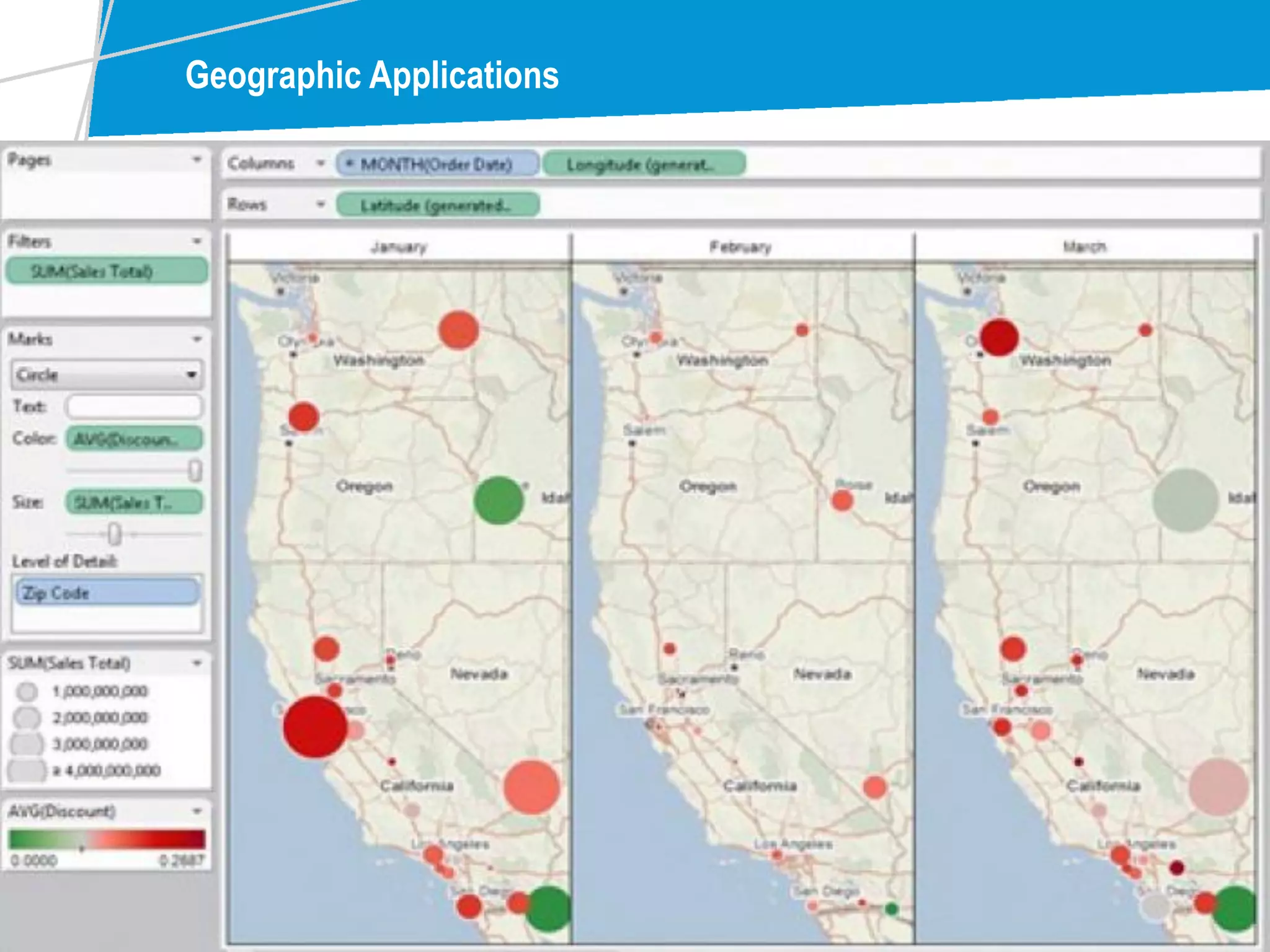Select the February column header
The height and width of the screenshot is (952, 1270).
741,247
